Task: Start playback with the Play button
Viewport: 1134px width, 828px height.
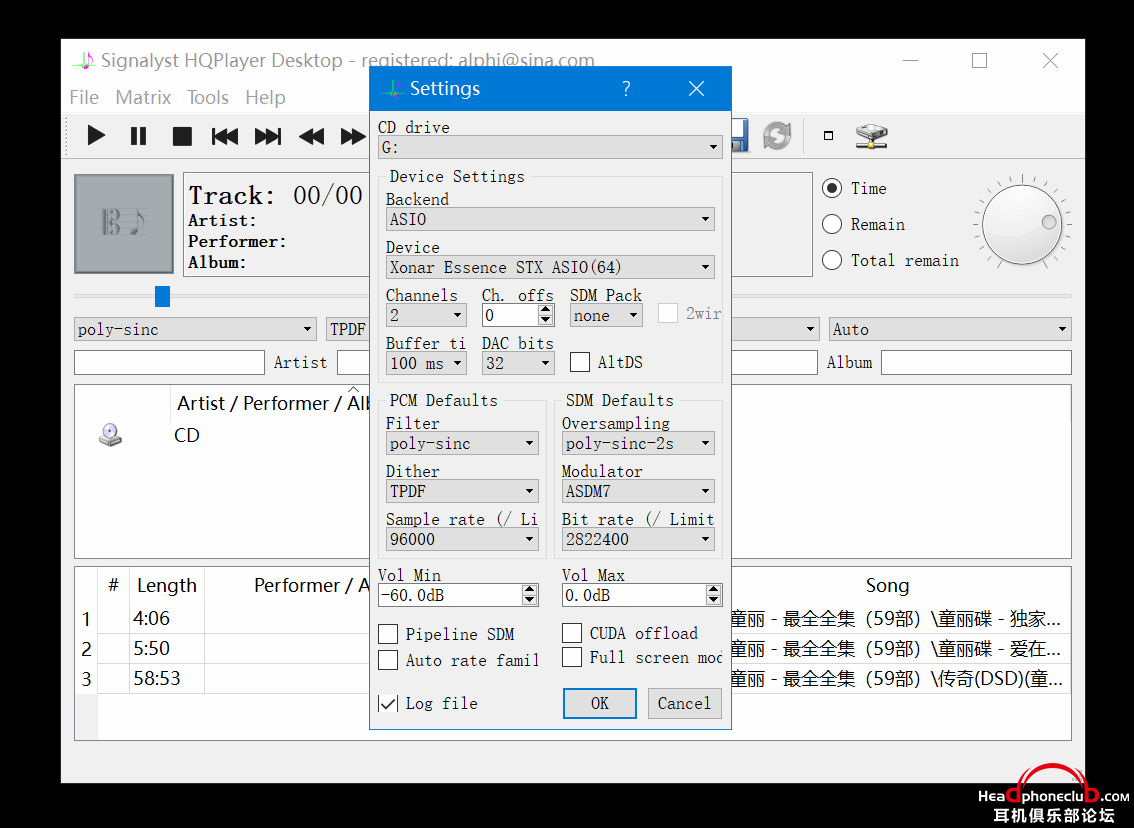Action: click(96, 135)
